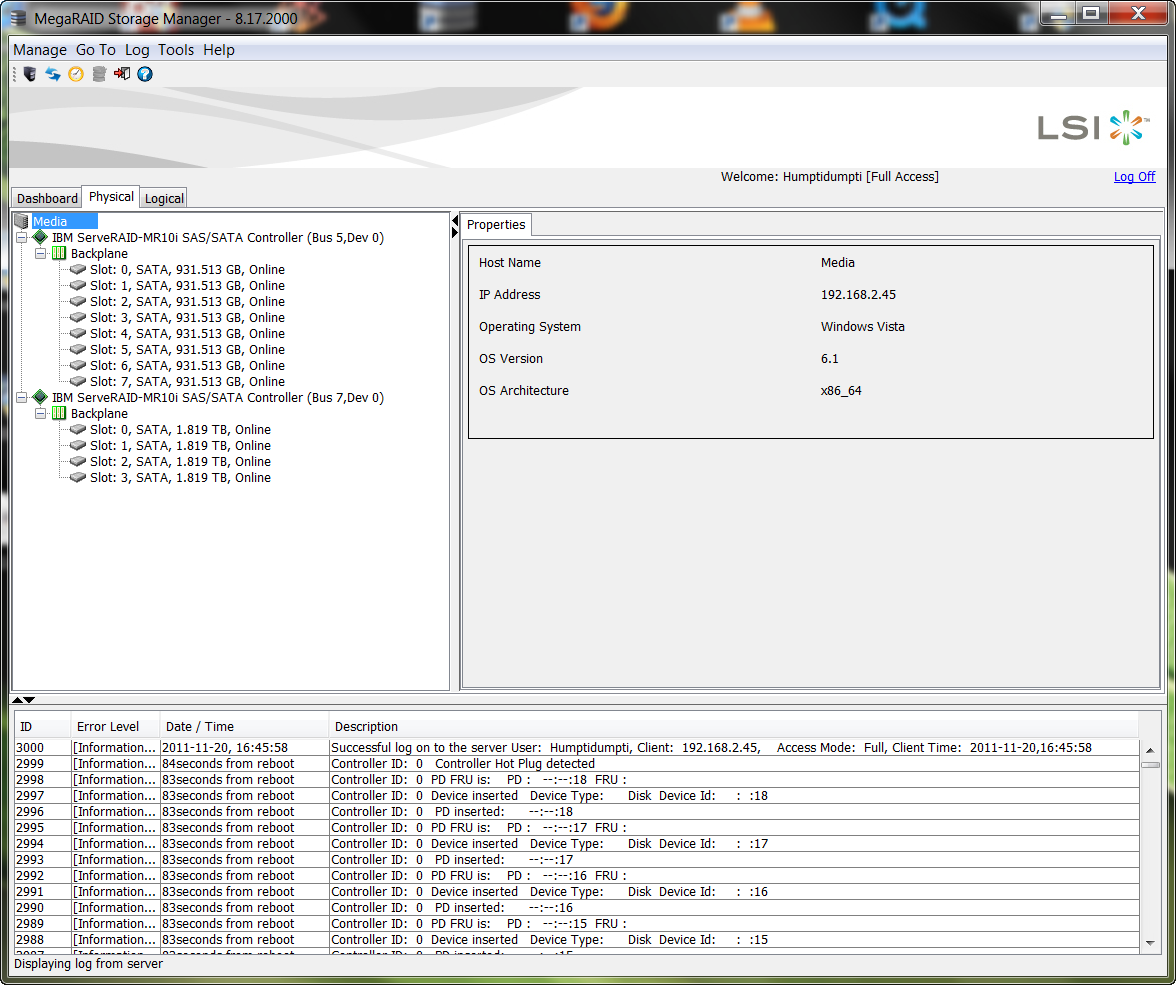Click the OS Architecture value x86_64
Screen dimensions: 1176x985
(x=841, y=390)
